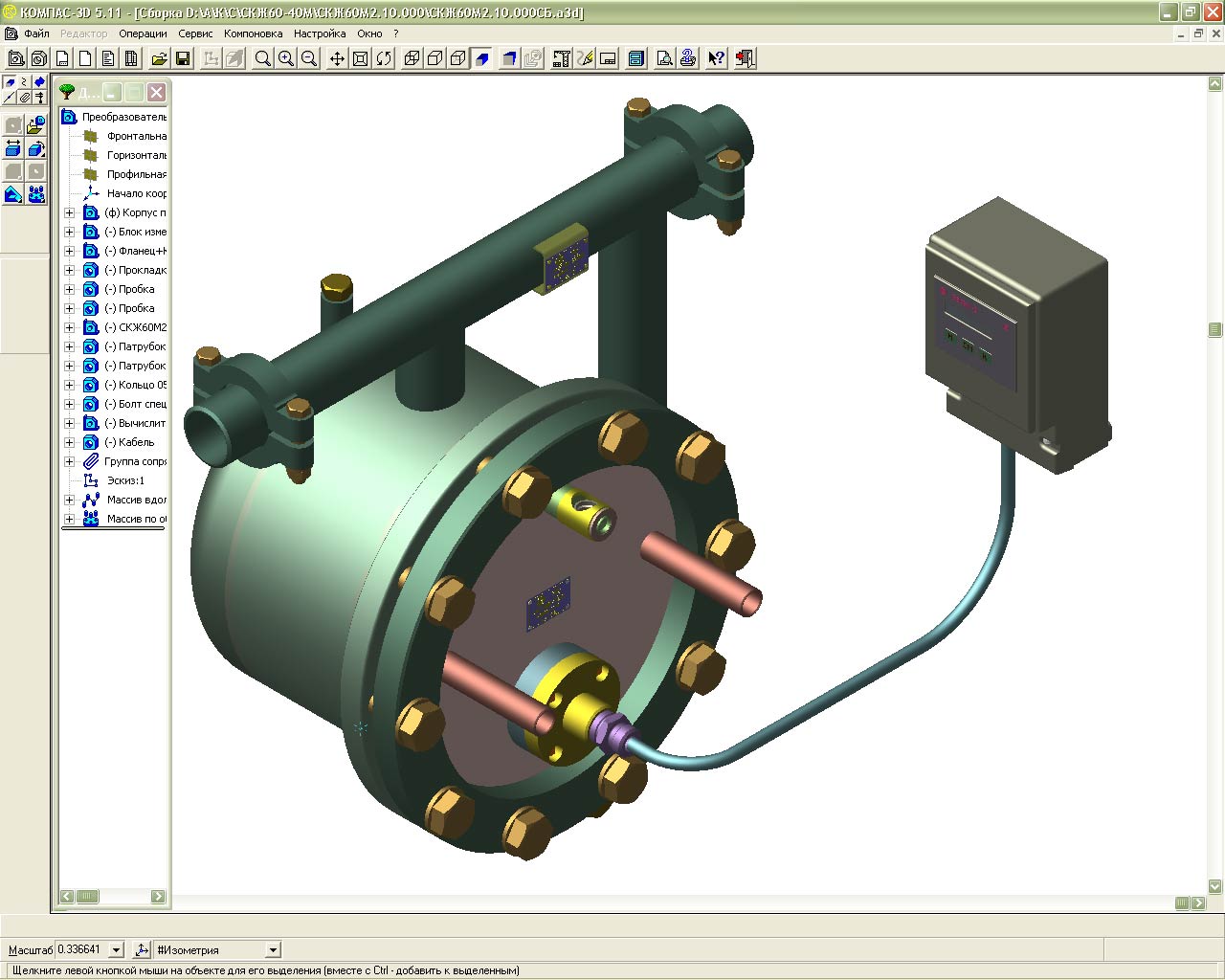
Task: Toggle the blue diamond panel switch button
Action: (39, 82)
